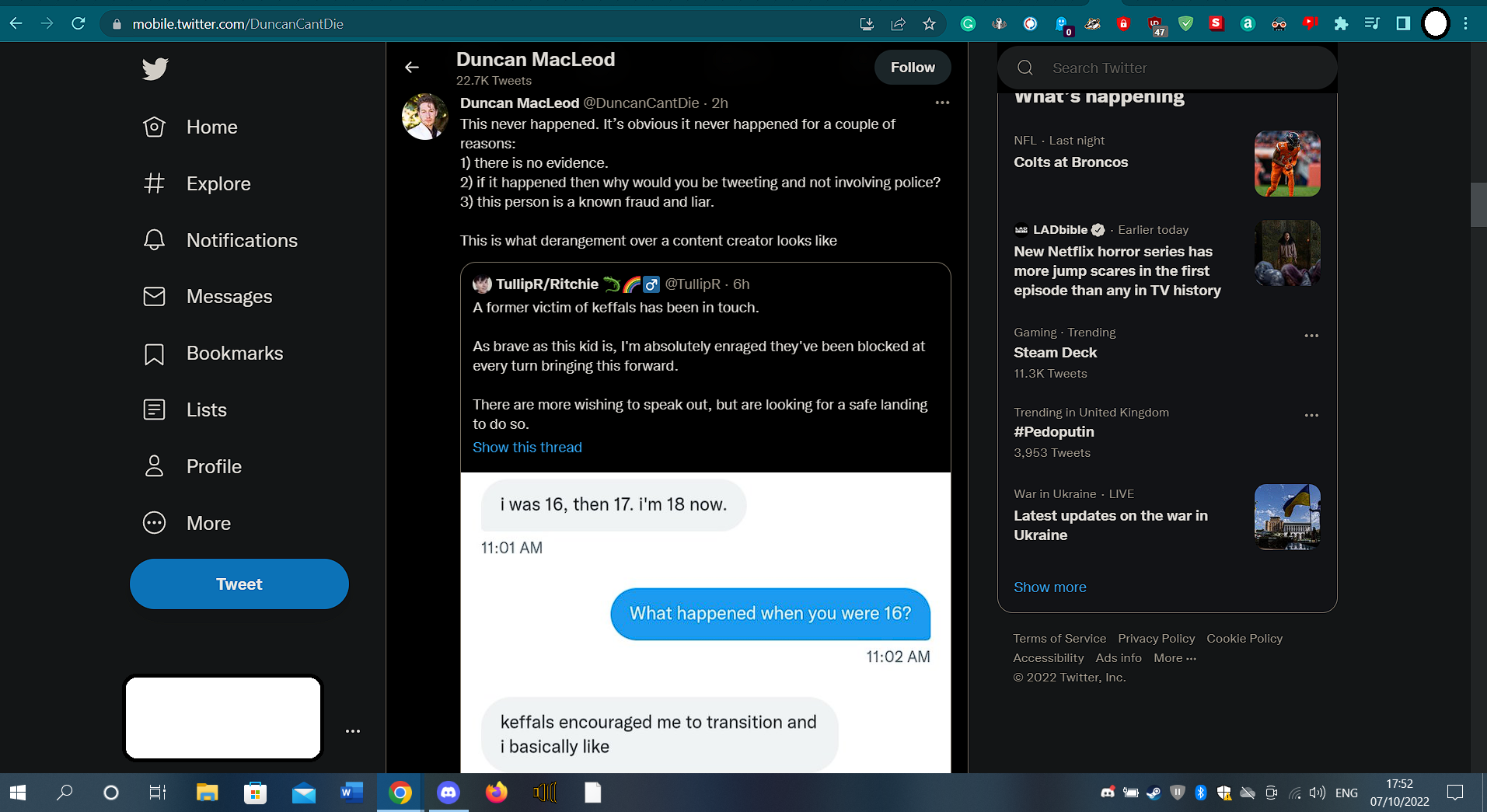Open account switcher dots beside profile card
Viewport: 1487px width, 812px height.
[353, 731]
